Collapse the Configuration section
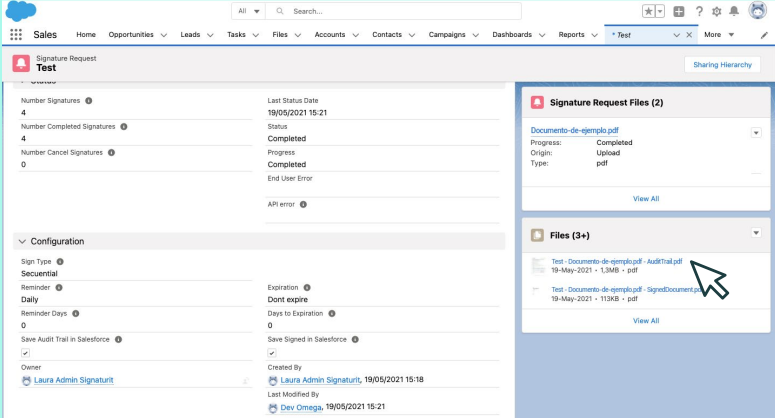775x418 pixels. [x=22, y=242]
